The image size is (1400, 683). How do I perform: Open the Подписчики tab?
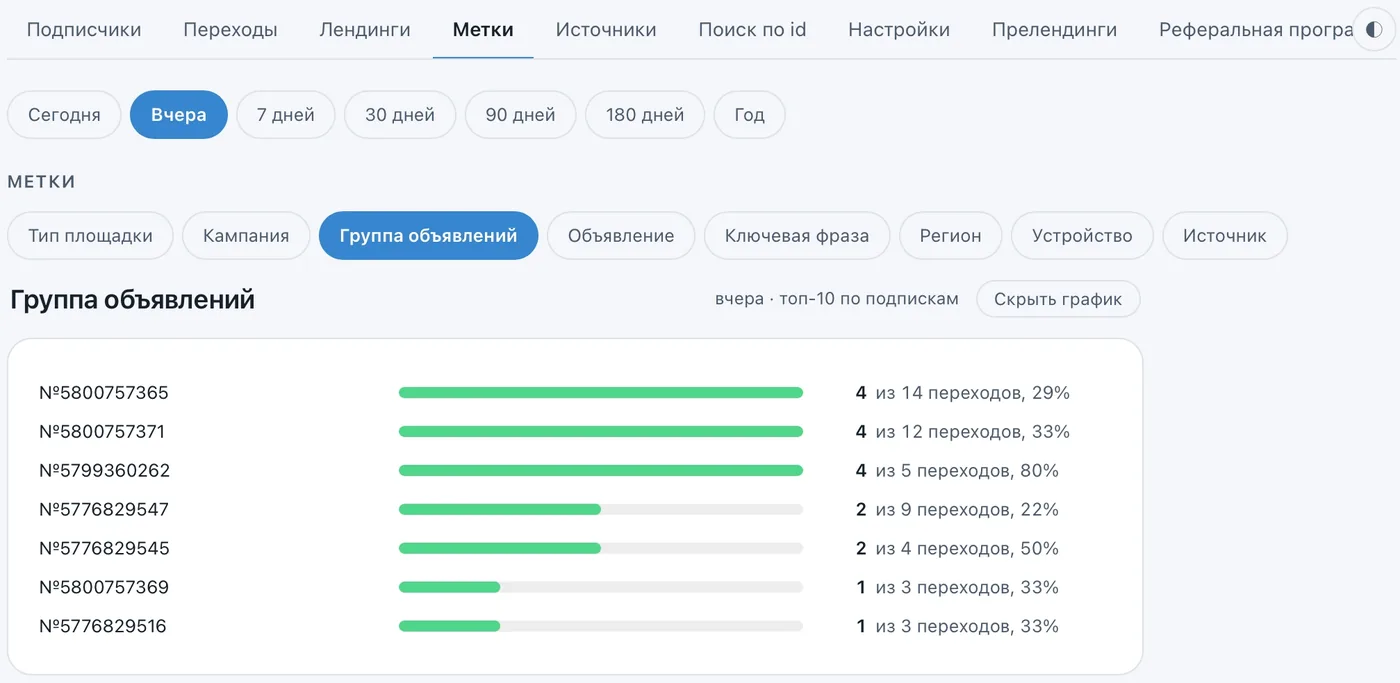click(84, 30)
